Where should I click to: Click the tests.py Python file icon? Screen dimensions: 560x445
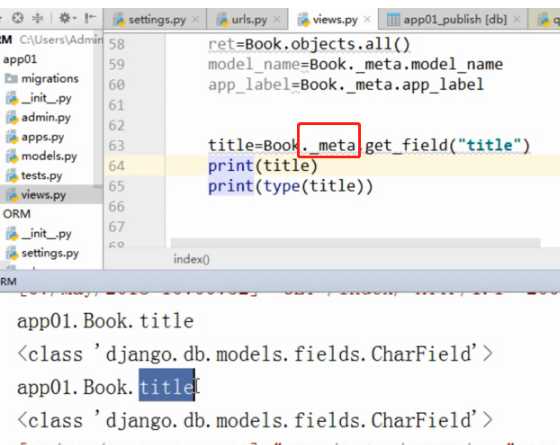12,175
